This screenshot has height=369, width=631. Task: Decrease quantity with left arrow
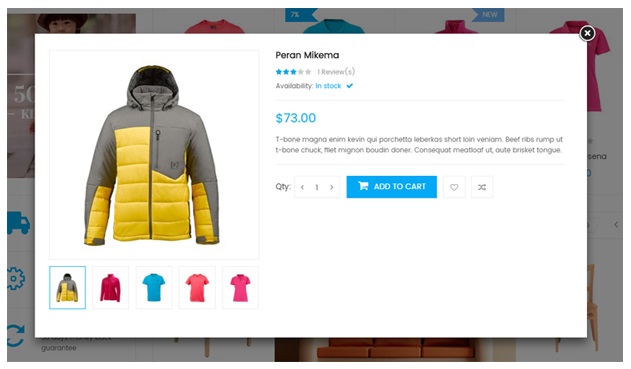pos(302,187)
